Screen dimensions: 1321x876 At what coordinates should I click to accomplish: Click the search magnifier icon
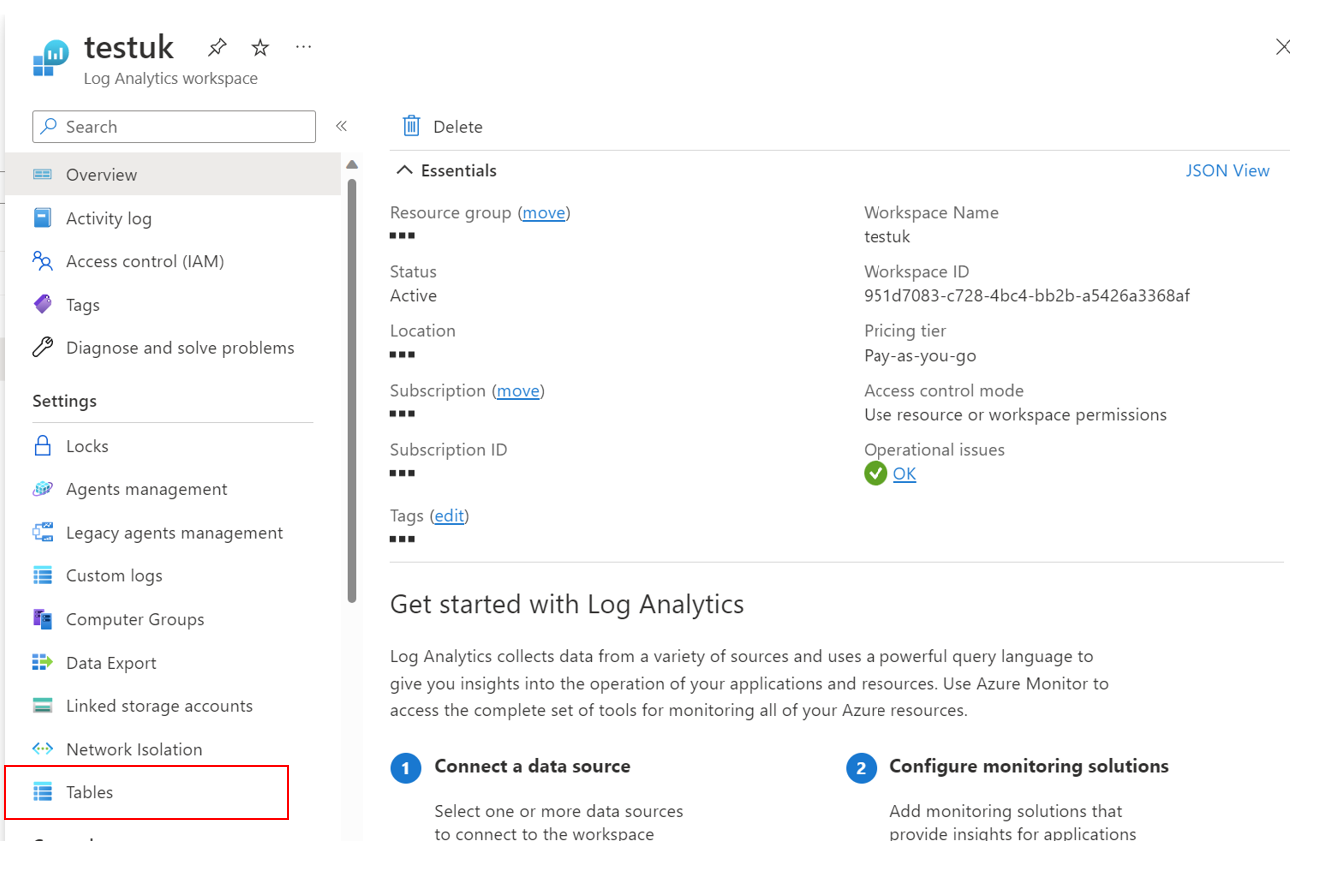coord(49,126)
